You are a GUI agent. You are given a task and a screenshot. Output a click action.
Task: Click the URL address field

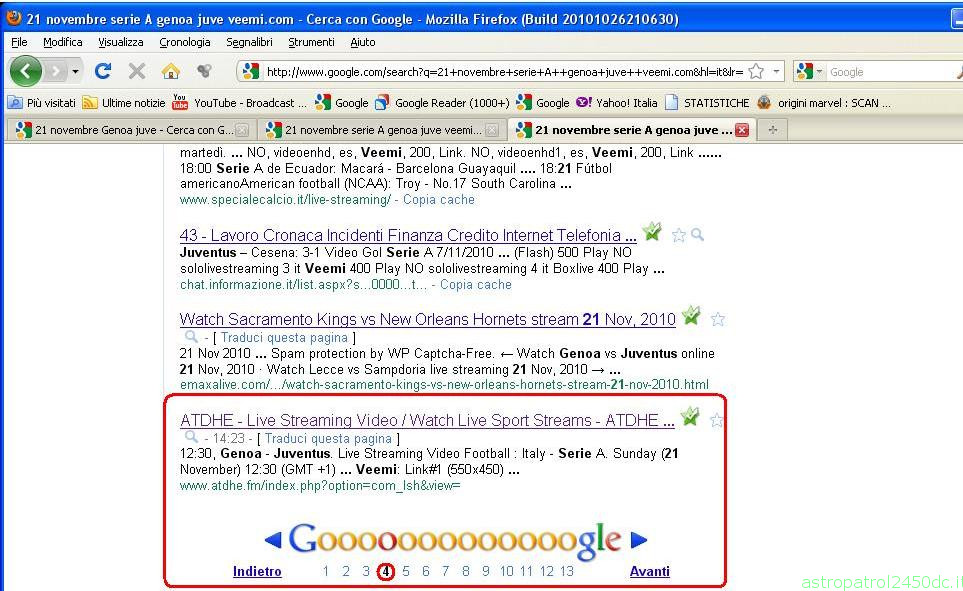click(504, 72)
